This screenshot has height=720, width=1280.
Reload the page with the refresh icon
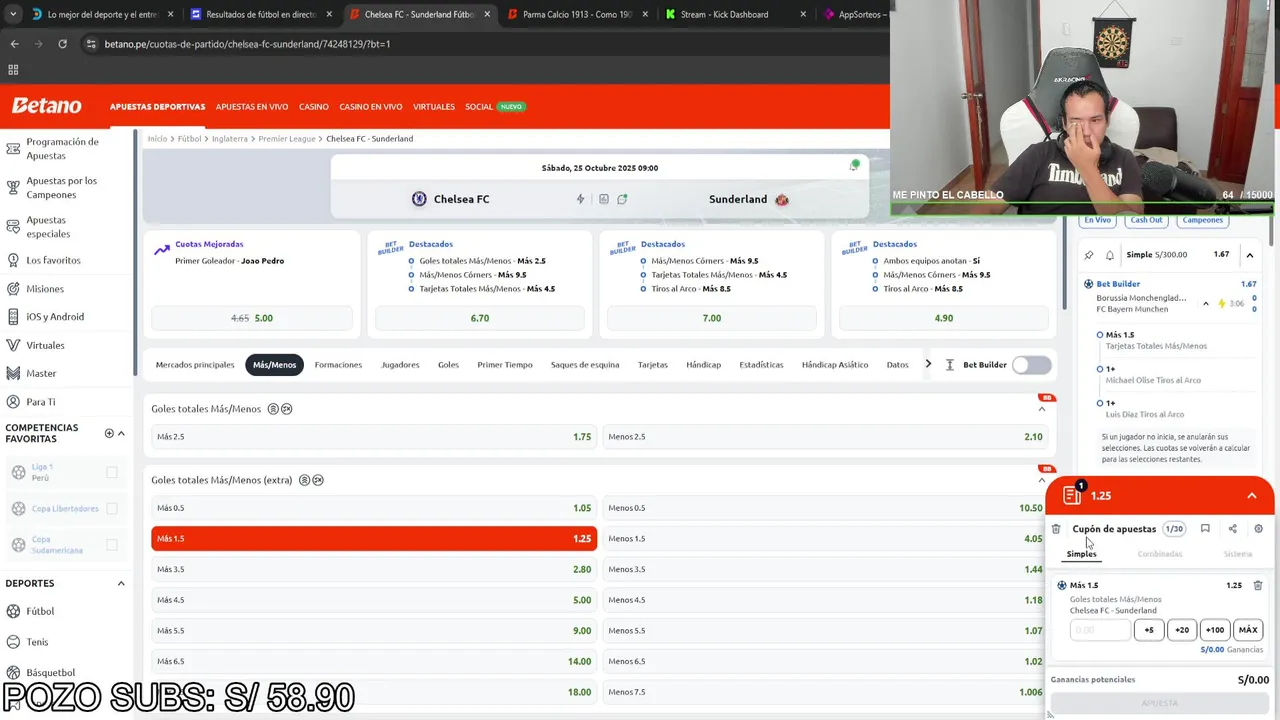(62, 44)
